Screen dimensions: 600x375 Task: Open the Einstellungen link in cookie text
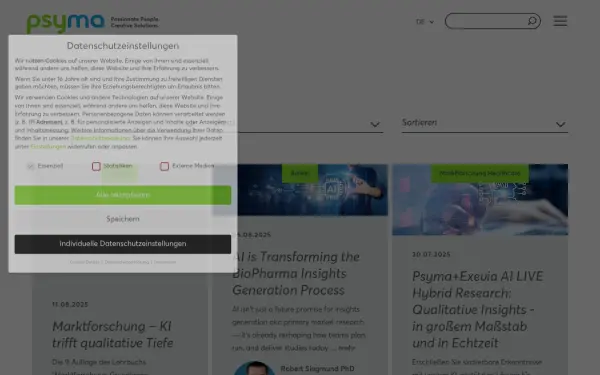coord(48,147)
